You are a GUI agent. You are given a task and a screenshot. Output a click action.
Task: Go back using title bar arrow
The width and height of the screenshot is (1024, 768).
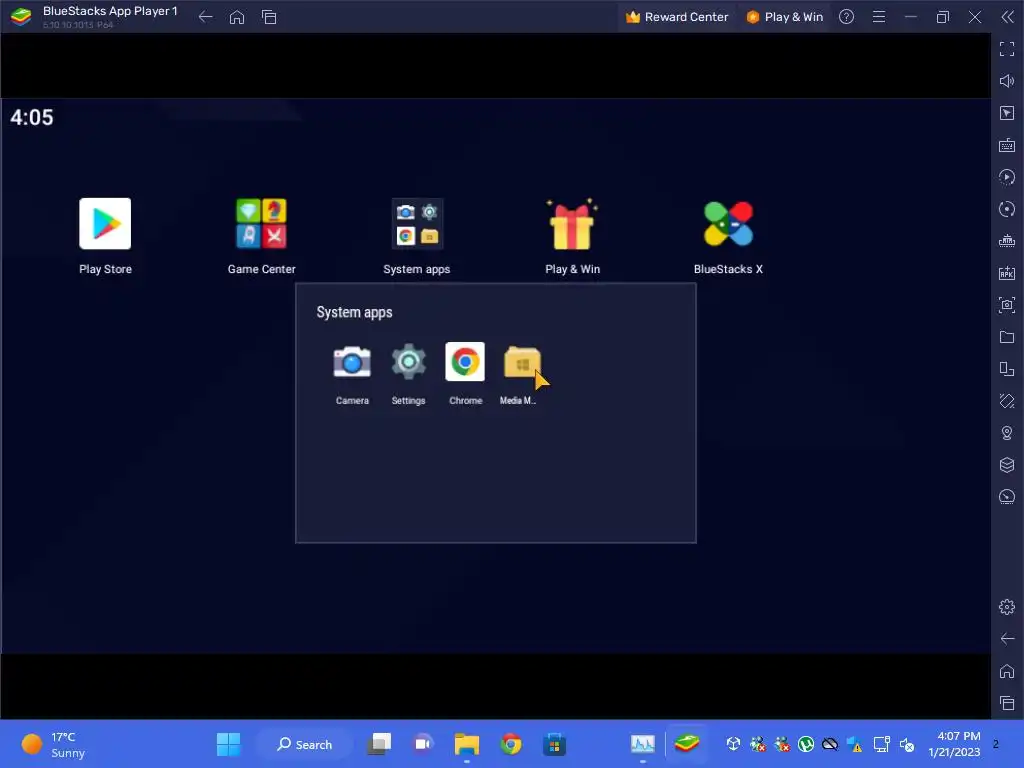(x=205, y=17)
